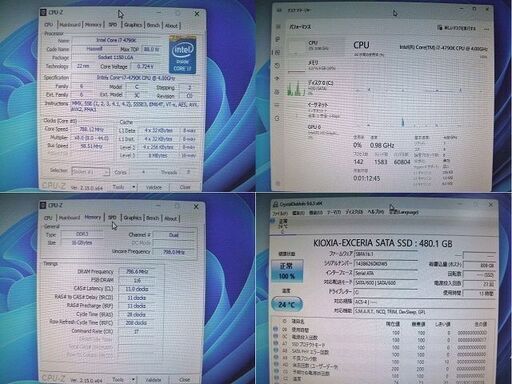This screenshot has height=384, width=512.
Task: Open ヘルプ(H) menu in CrystalDiskInfo
Action: pos(376,212)
